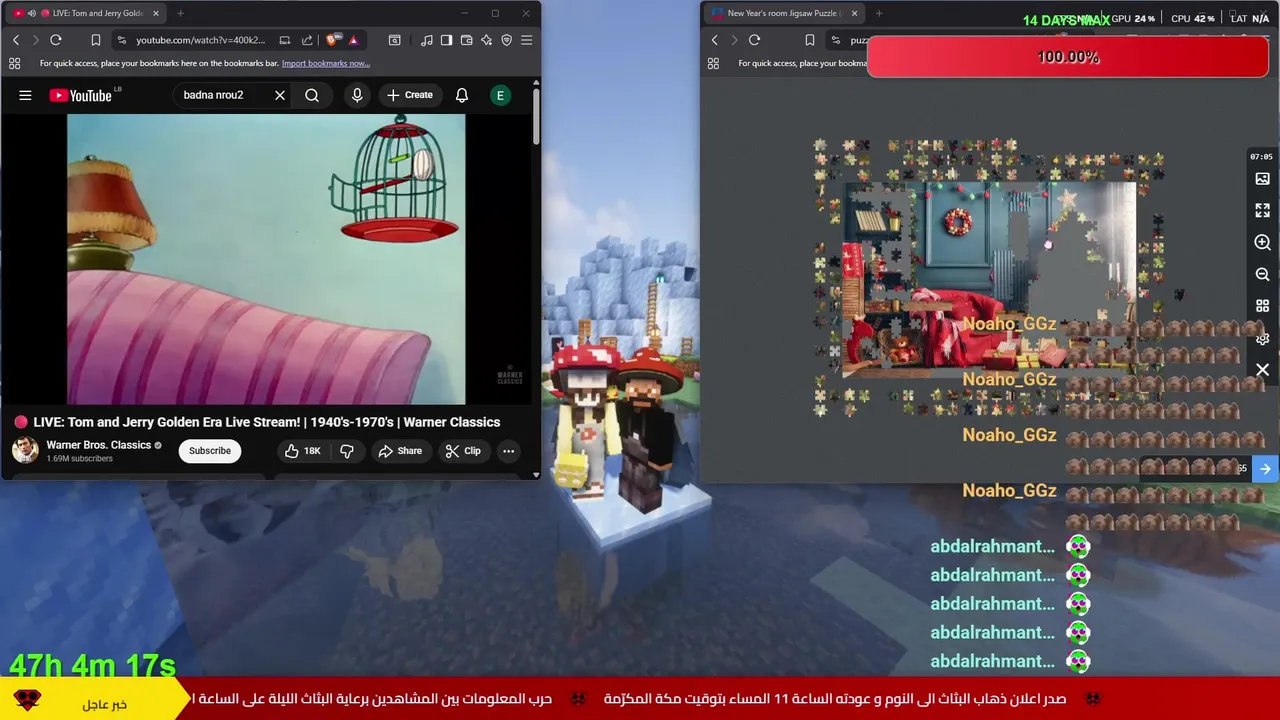Open the media control music note icon

(x=427, y=40)
